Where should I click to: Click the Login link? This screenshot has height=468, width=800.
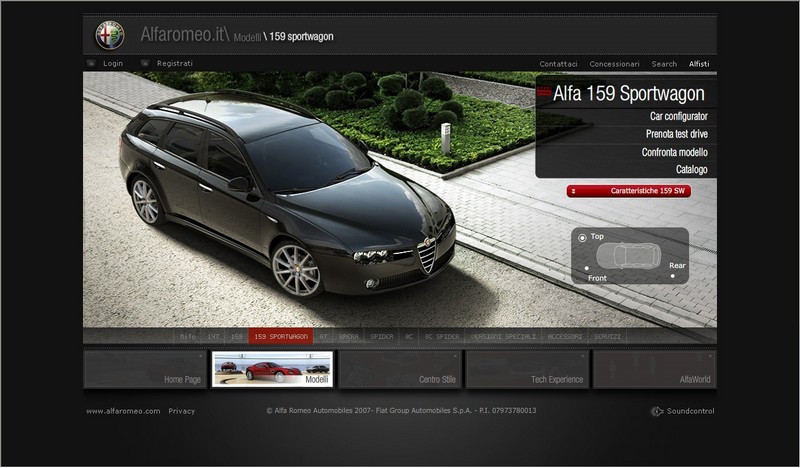(113, 64)
